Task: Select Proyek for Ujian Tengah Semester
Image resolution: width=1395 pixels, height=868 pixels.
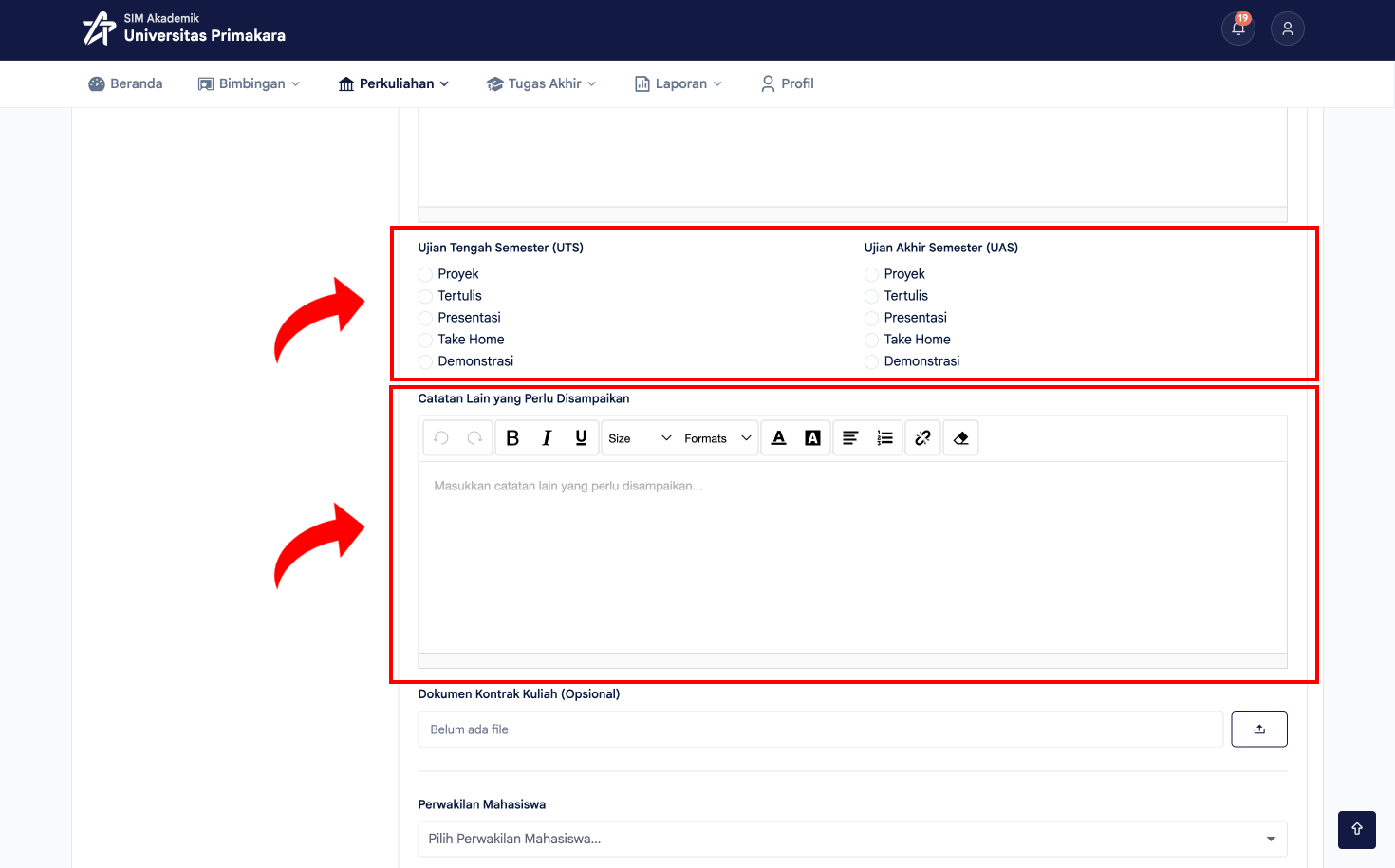Action: point(425,274)
